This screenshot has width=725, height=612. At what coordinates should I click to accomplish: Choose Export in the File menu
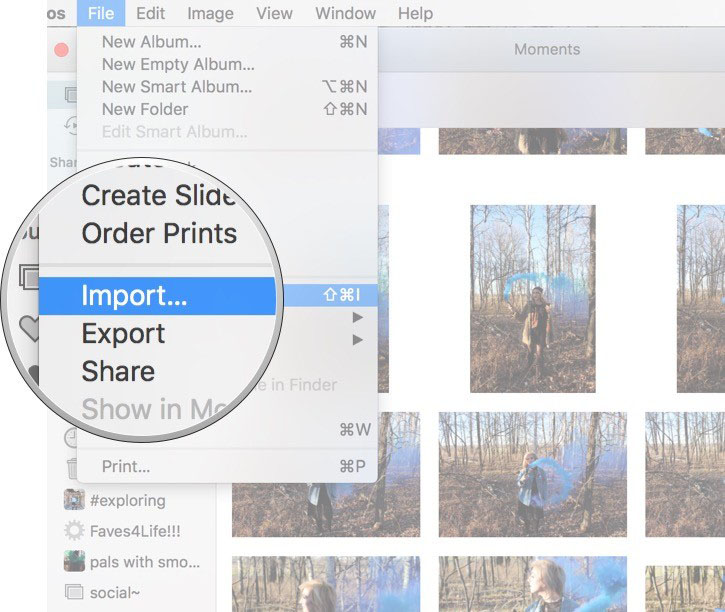[x=123, y=333]
